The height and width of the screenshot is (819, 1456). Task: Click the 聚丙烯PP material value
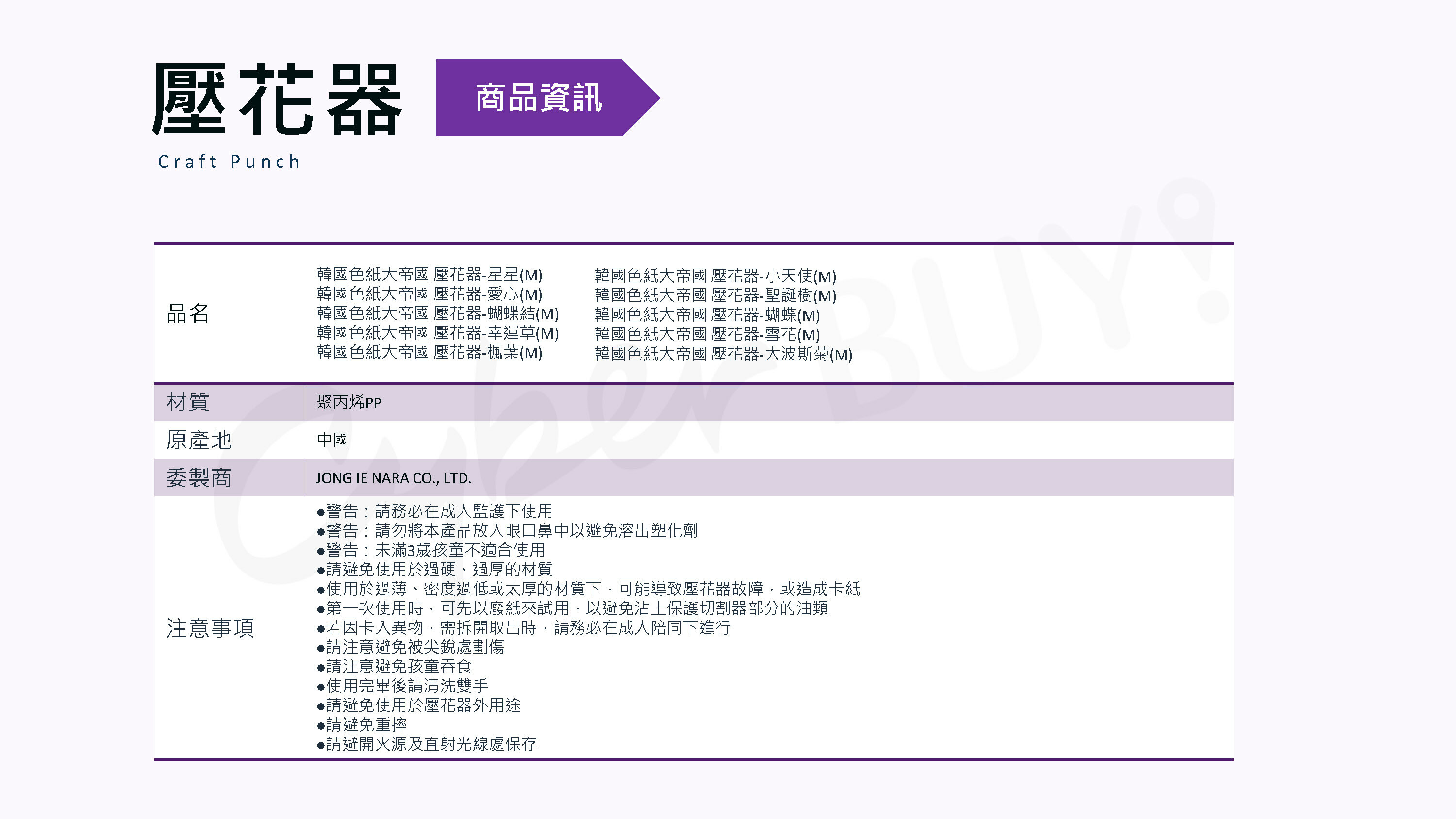point(349,402)
